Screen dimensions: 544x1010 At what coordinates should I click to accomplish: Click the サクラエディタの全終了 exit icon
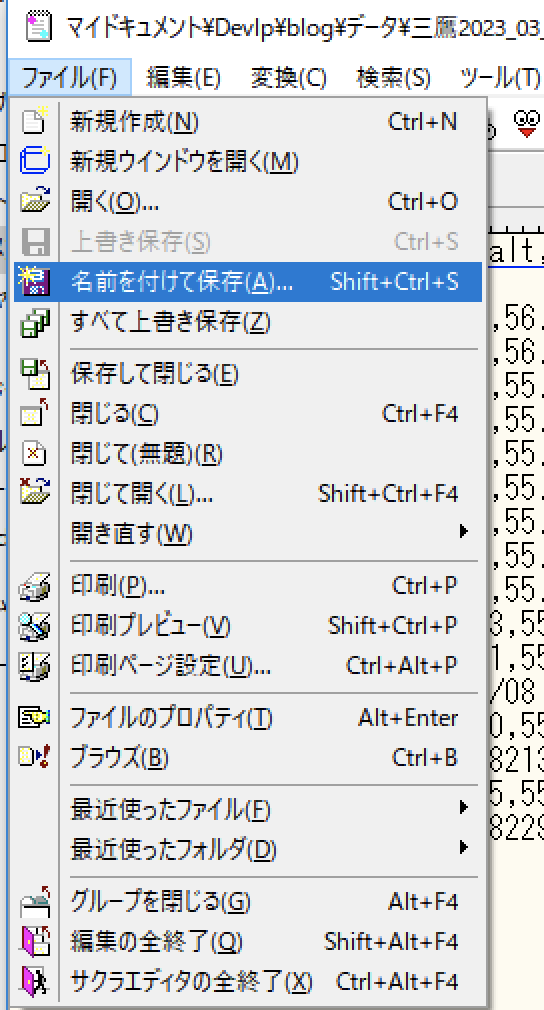(35, 982)
